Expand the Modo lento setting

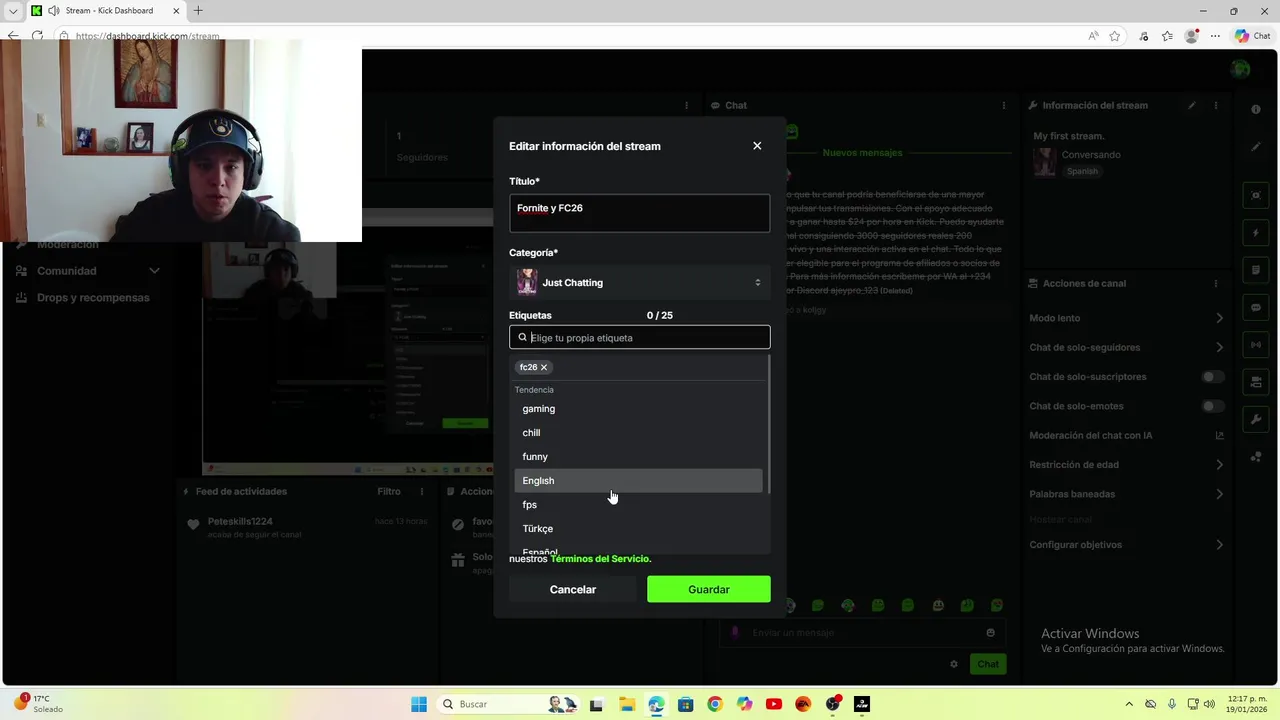(1219, 318)
